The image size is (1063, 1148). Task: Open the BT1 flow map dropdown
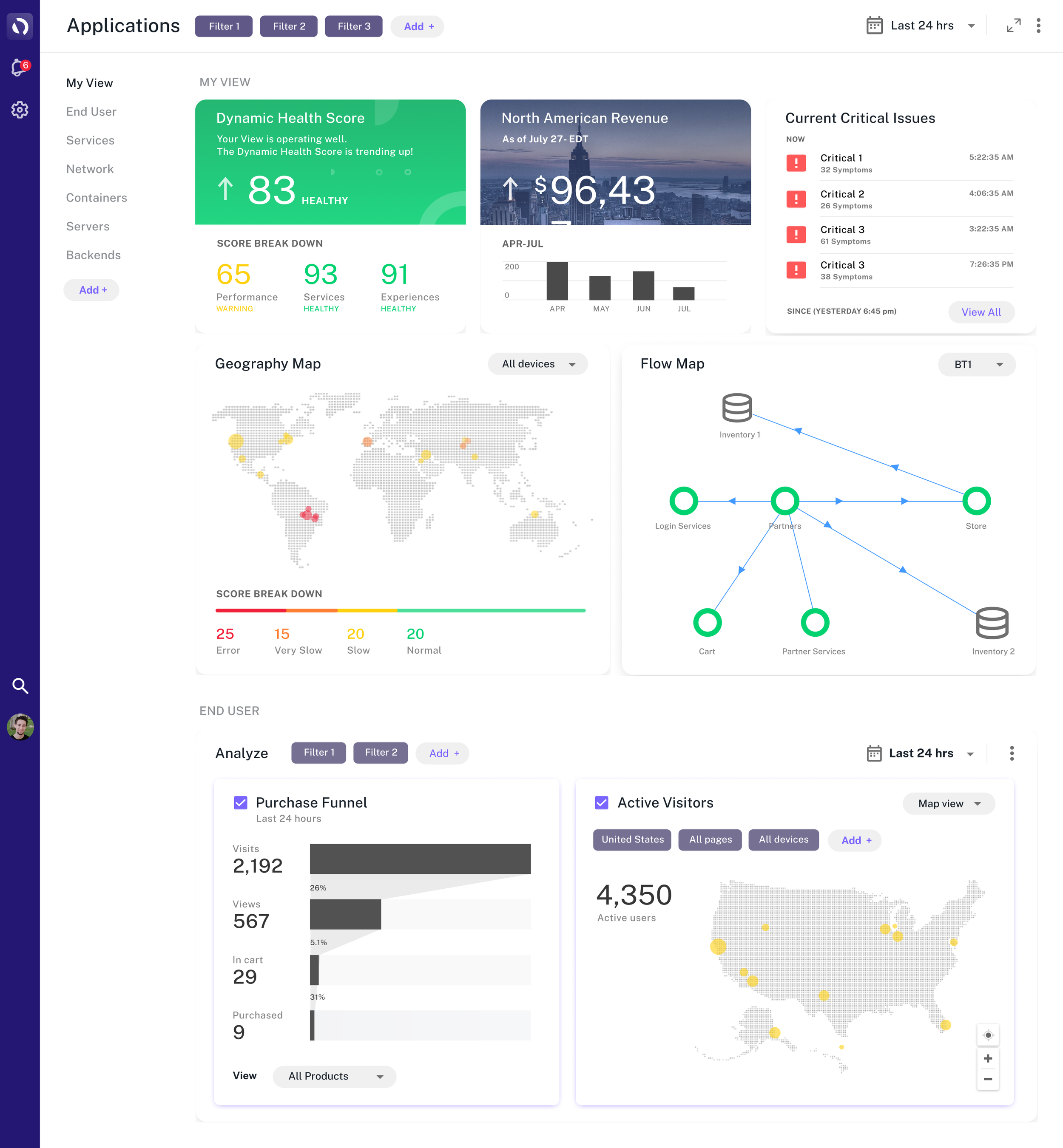pyautogui.click(x=976, y=365)
